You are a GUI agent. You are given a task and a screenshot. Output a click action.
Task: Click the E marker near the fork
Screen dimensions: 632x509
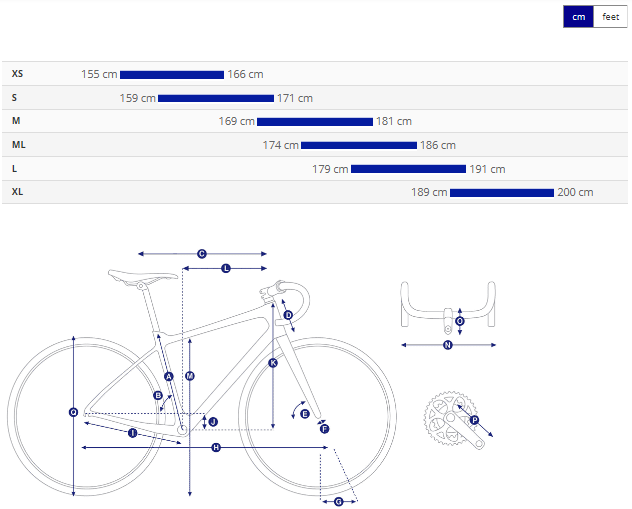[305, 413]
